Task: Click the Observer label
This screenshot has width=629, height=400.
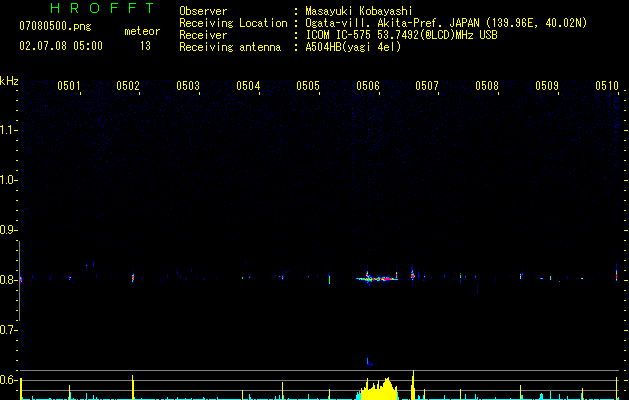Action: coord(203,11)
